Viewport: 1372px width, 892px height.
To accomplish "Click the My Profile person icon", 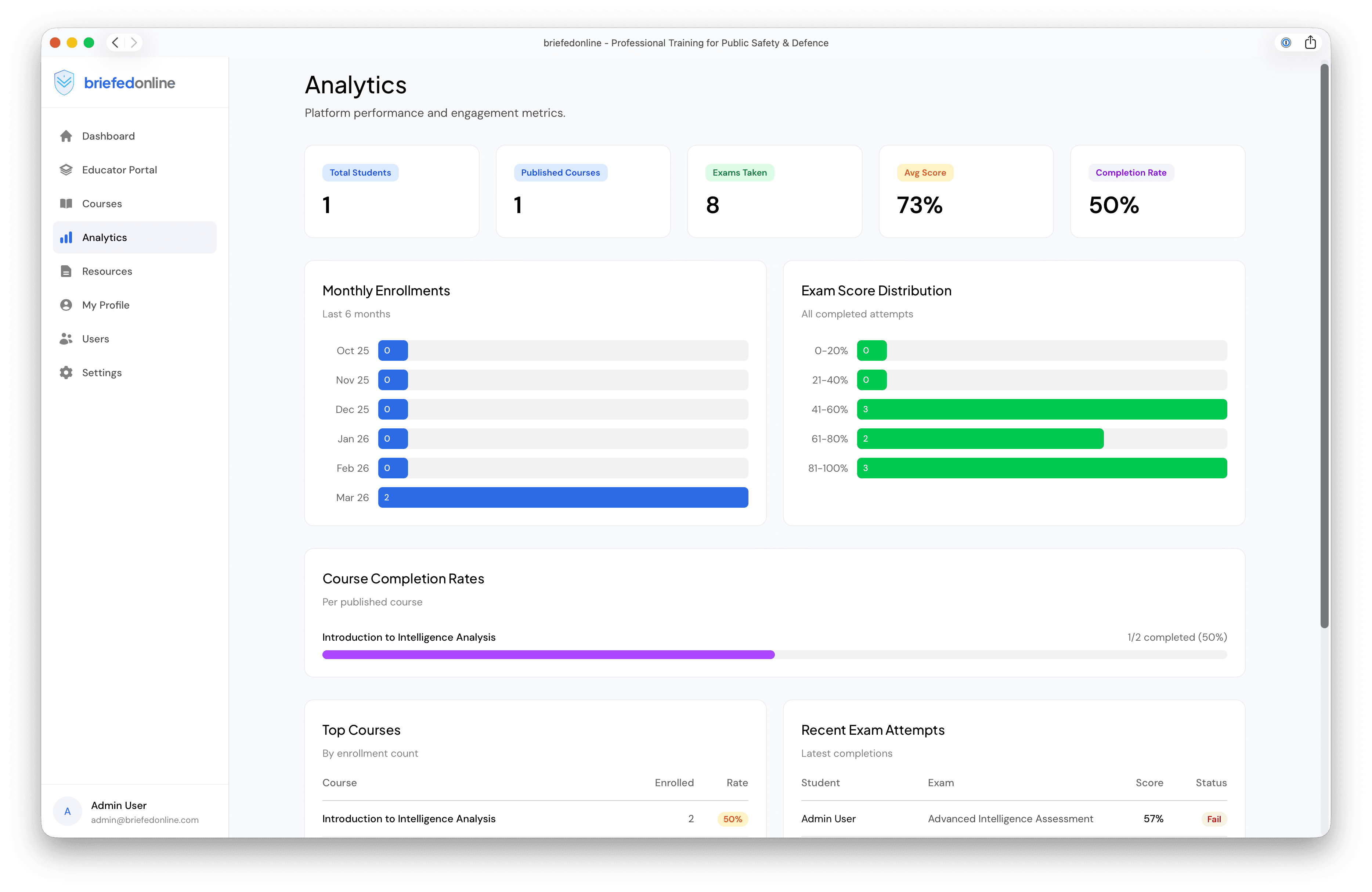I will 66,305.
